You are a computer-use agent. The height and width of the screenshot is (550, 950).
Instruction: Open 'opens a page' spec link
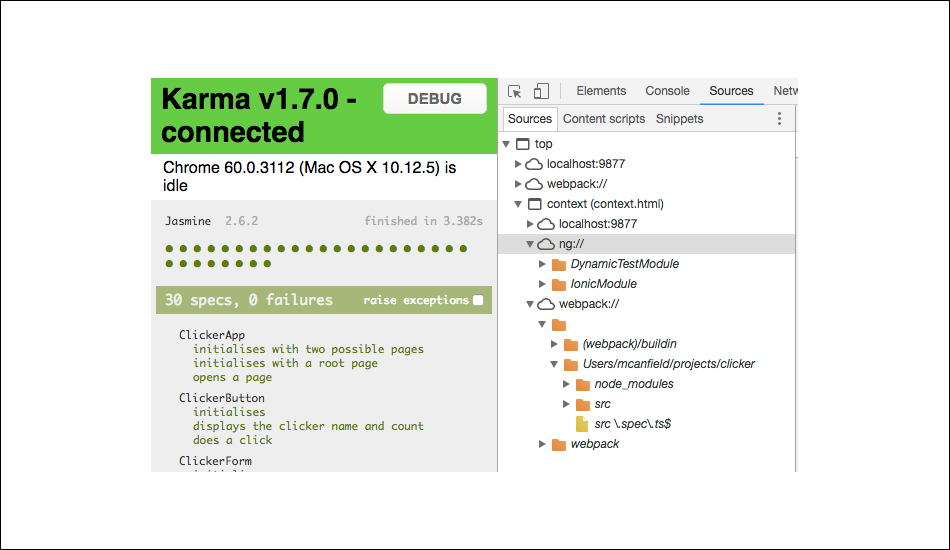click(x=232, y=377)
